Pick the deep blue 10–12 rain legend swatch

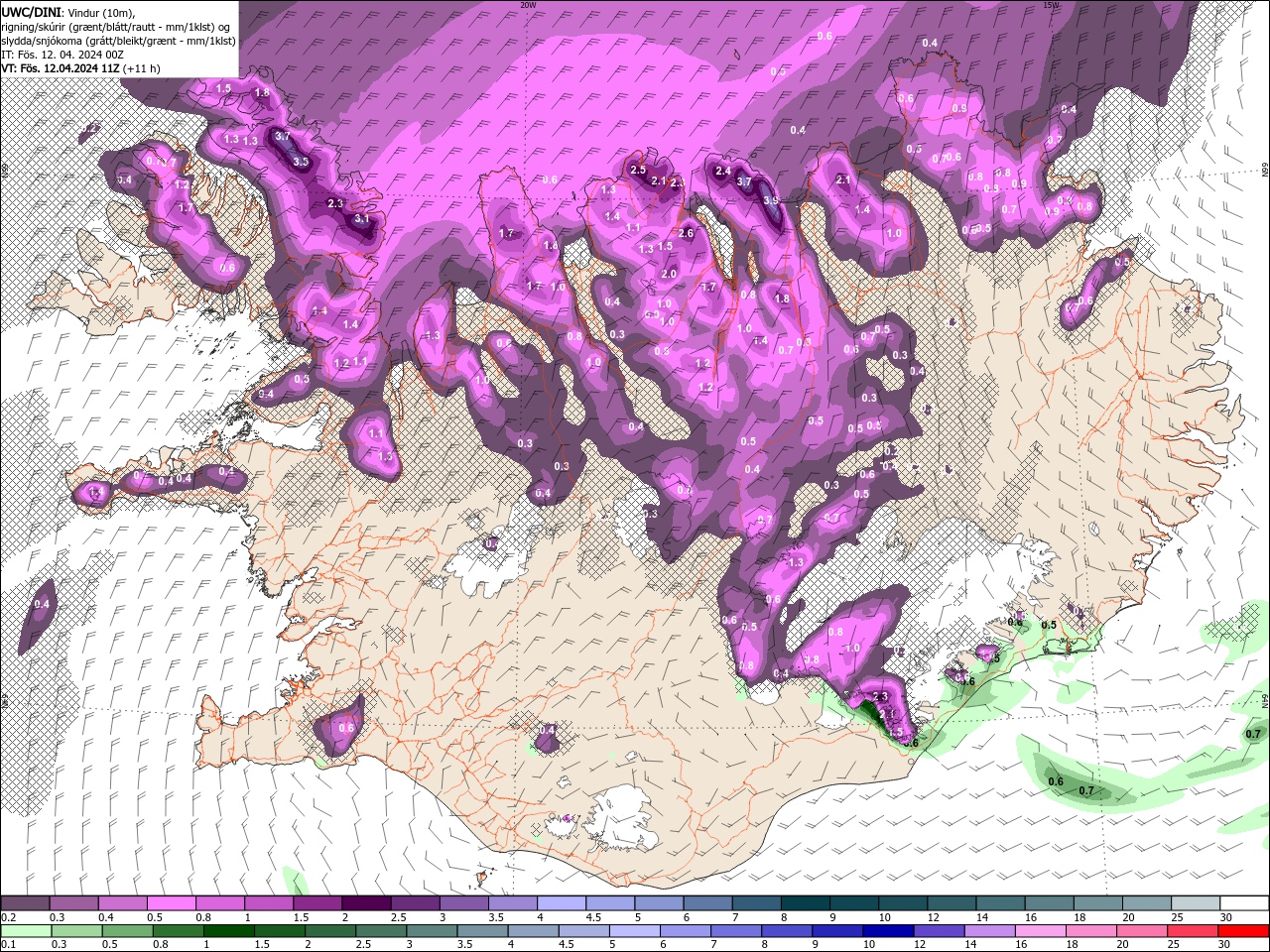point(887,931)
